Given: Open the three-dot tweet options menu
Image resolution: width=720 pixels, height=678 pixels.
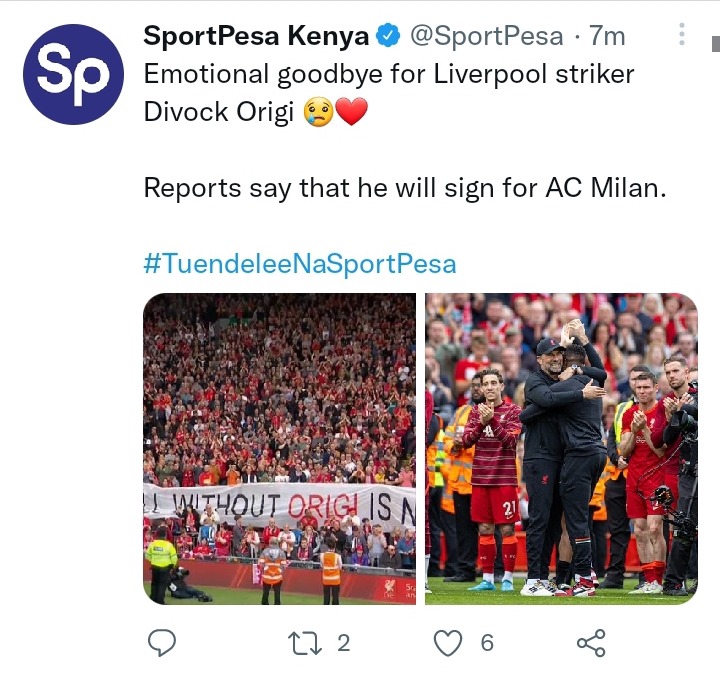Looking at the screenshot, I should tap(682, 34).
